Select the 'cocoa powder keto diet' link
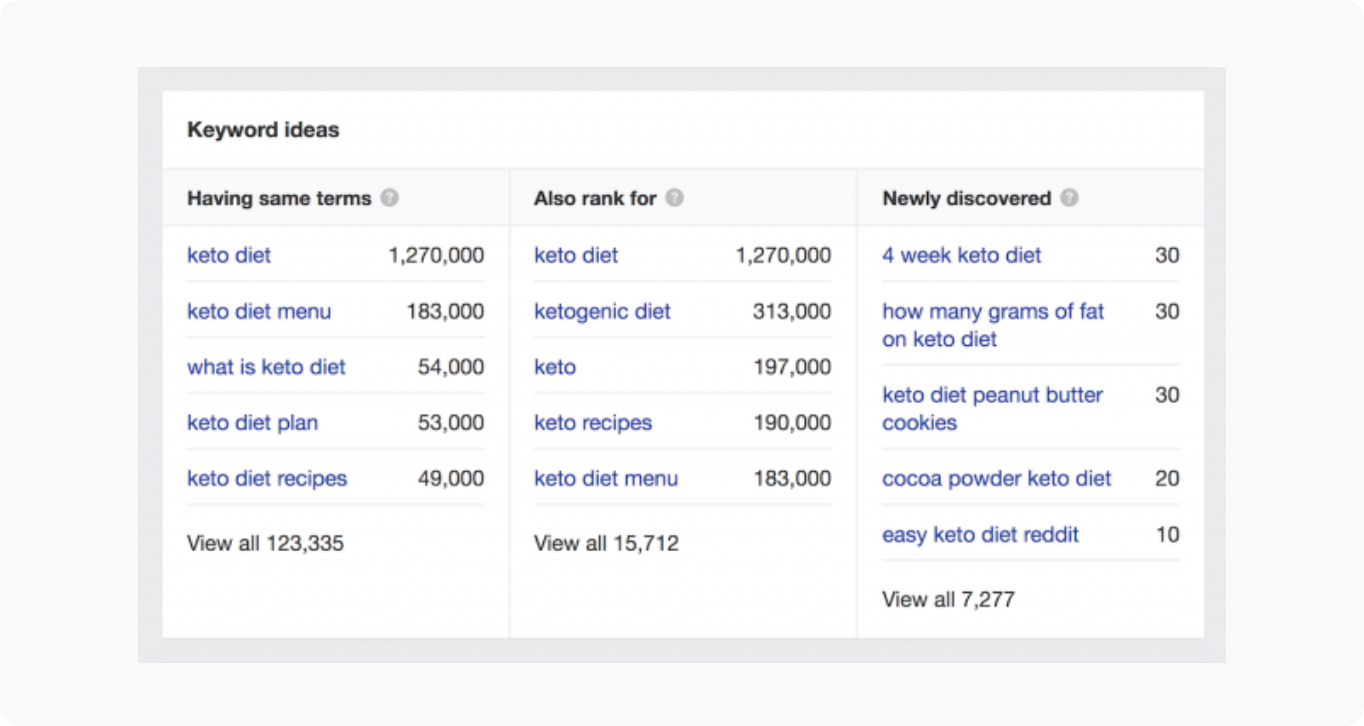The width and height of the screenshot is (1364, 726). click(997, 479)
